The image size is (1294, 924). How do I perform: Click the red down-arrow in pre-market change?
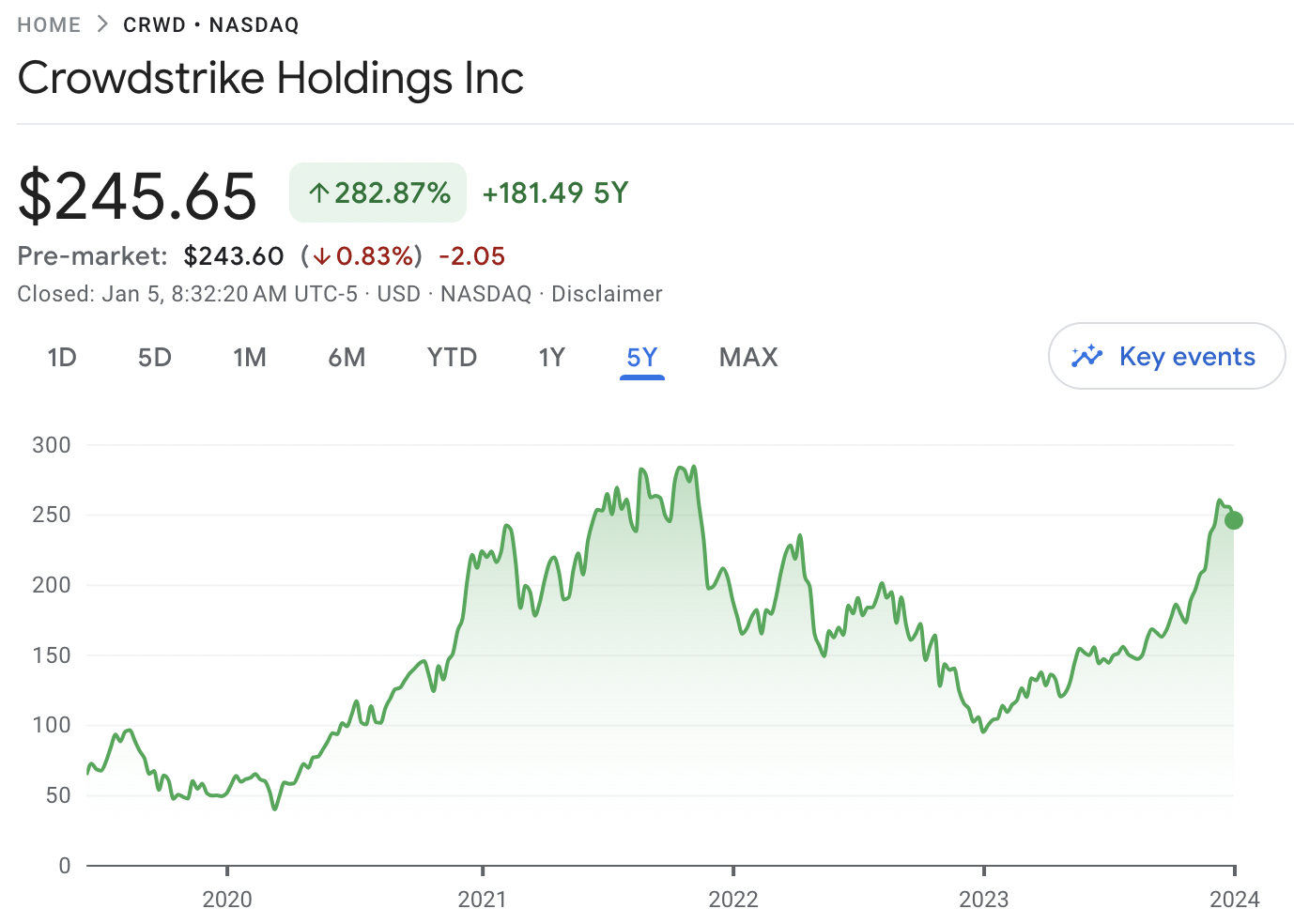pos(322,255)
